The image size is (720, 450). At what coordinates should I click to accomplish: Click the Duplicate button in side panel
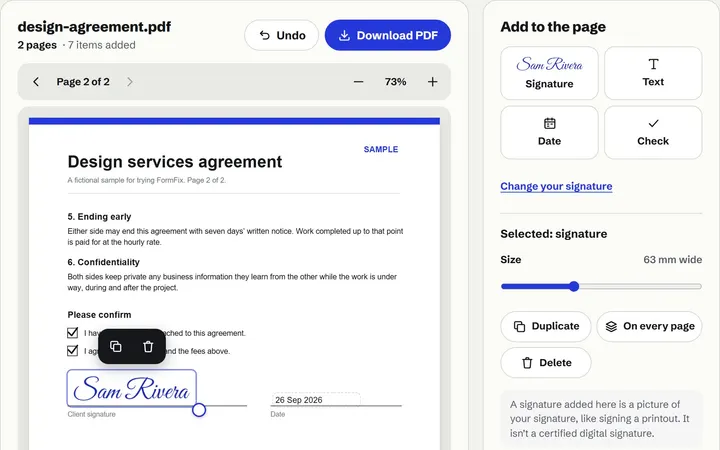546,326
